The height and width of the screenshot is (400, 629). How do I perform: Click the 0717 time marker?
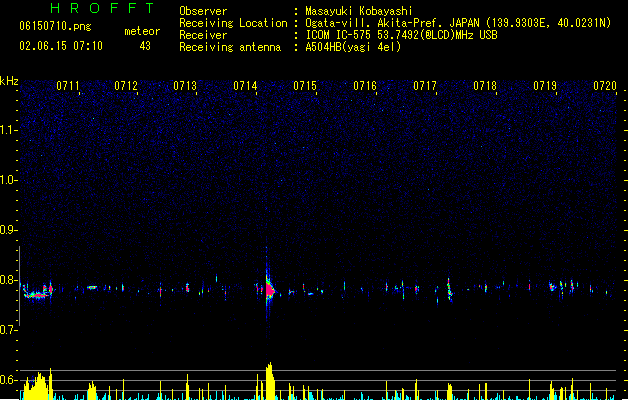click(x=425, y=86)
